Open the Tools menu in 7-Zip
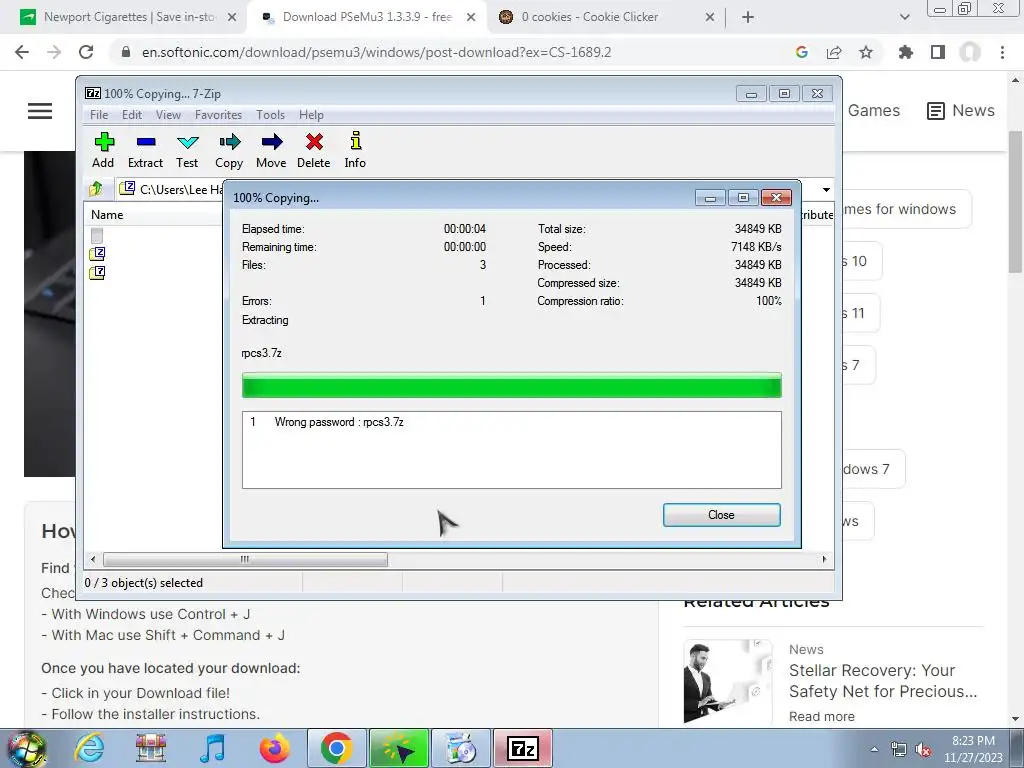This screenshot has width=1024, height=768. [x=270, y=115]
